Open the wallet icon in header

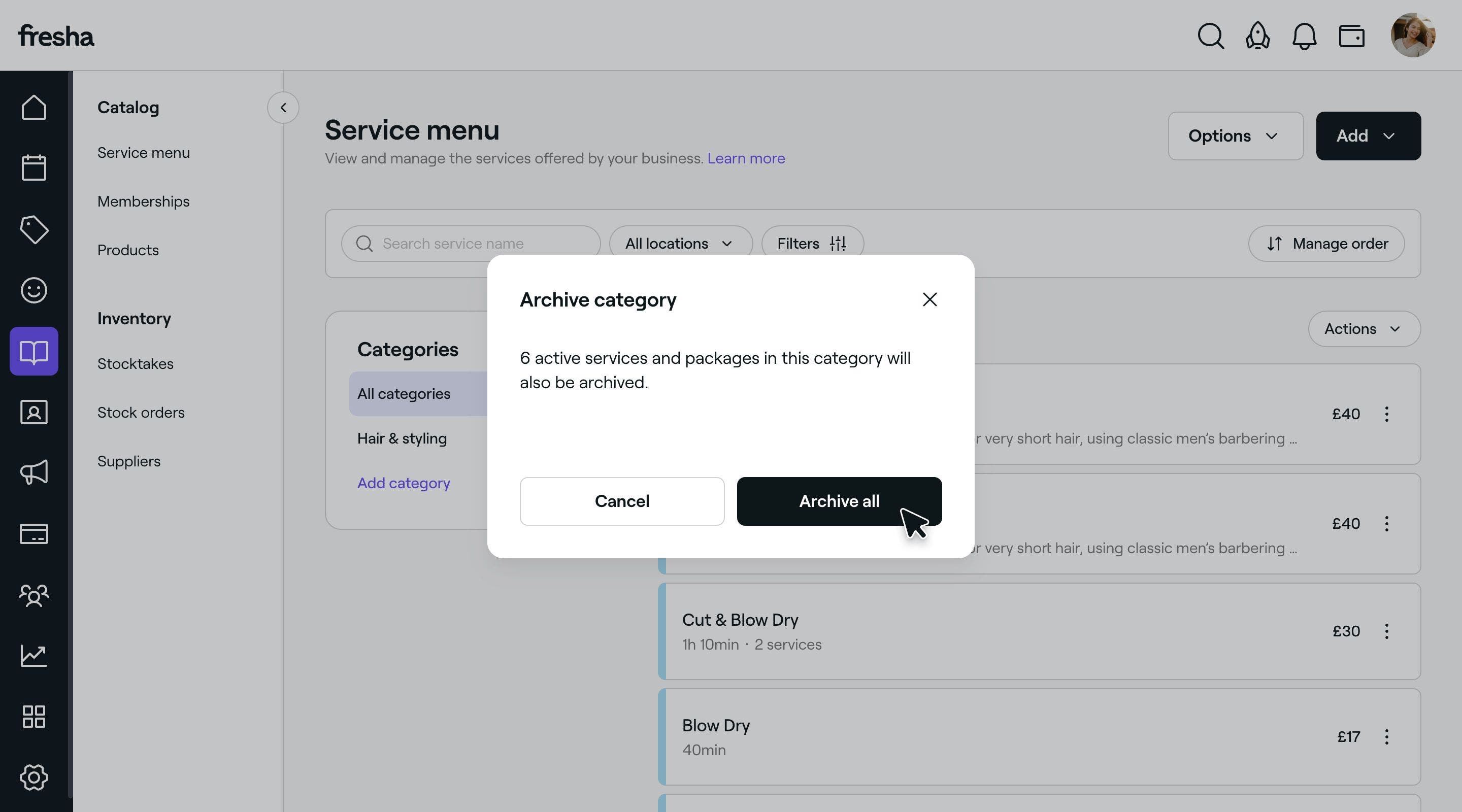pyautogui.click(x=1351, y=37)
